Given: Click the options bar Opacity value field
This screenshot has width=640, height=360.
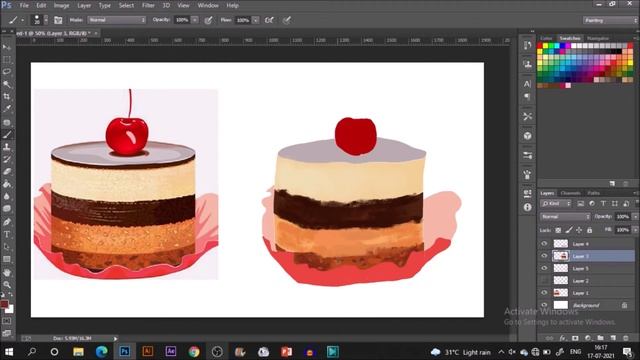Looking at the screenshot, I should [x=182, y=20].
